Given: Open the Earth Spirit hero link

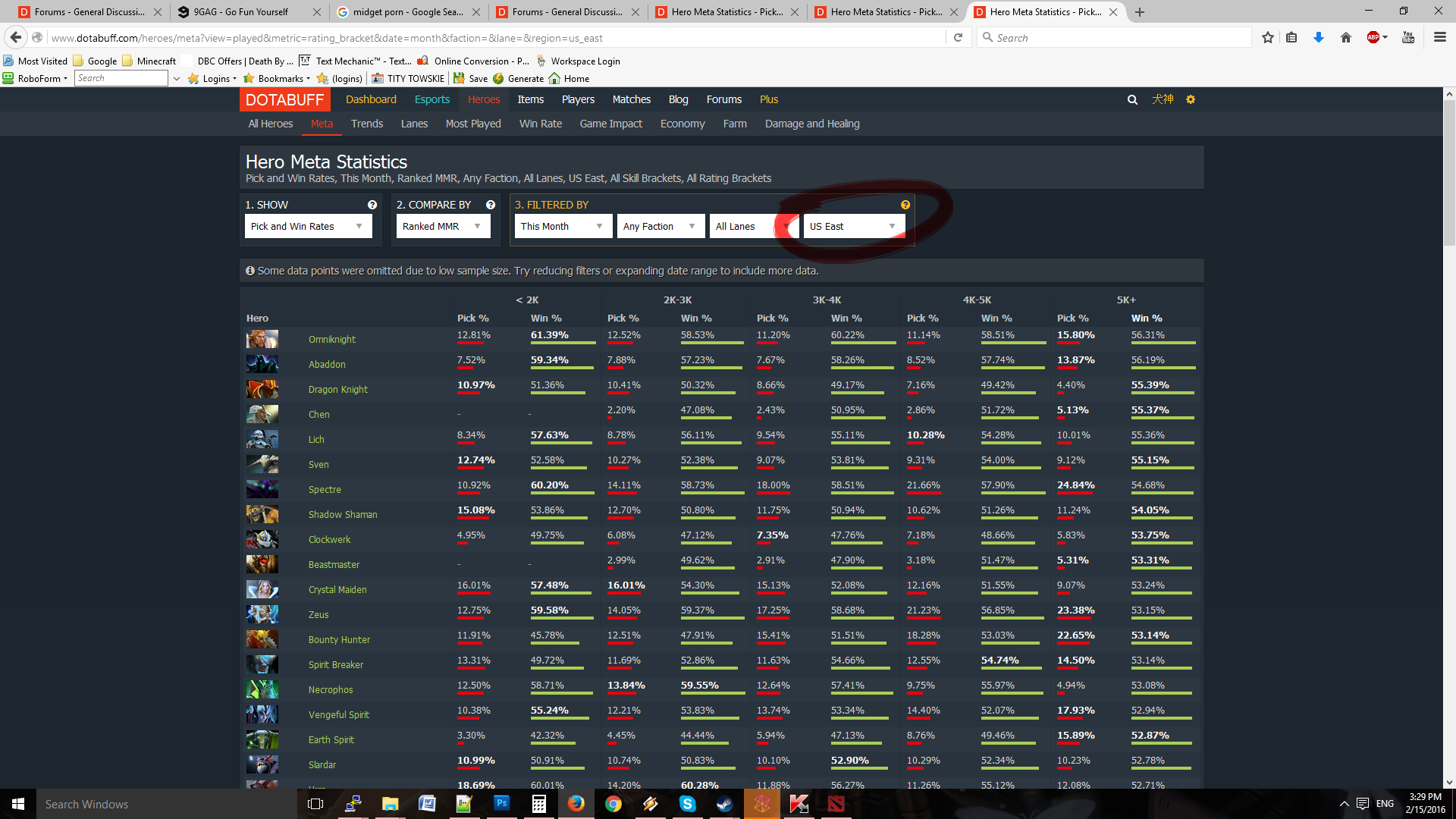Looking at the screenshot, I should [x=331, y=739].
